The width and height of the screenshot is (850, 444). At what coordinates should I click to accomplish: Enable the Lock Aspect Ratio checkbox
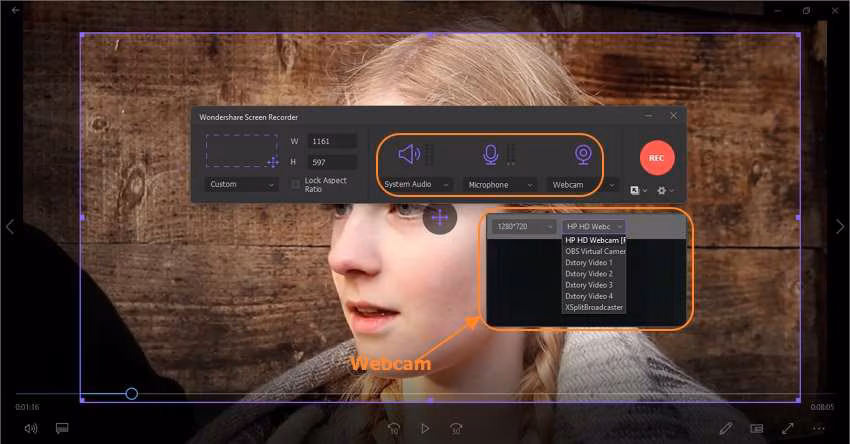coord(295,184)
